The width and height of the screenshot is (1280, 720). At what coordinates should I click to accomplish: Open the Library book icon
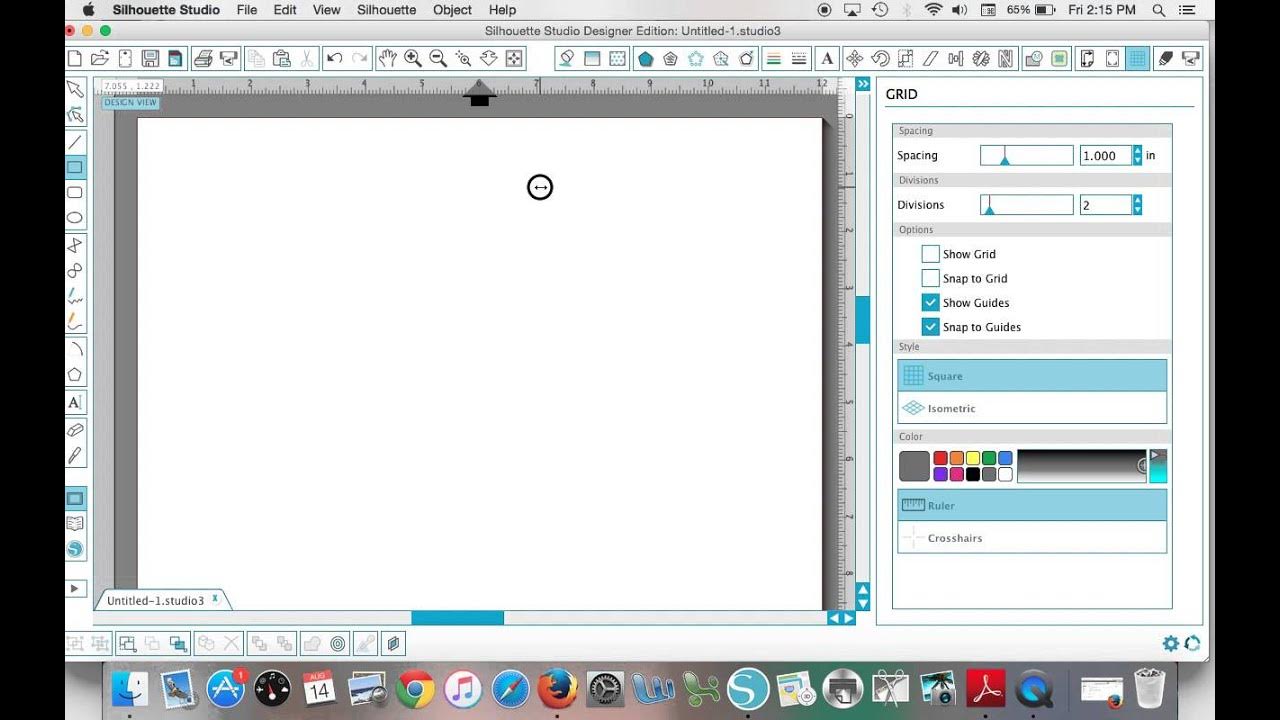[75, 523]
